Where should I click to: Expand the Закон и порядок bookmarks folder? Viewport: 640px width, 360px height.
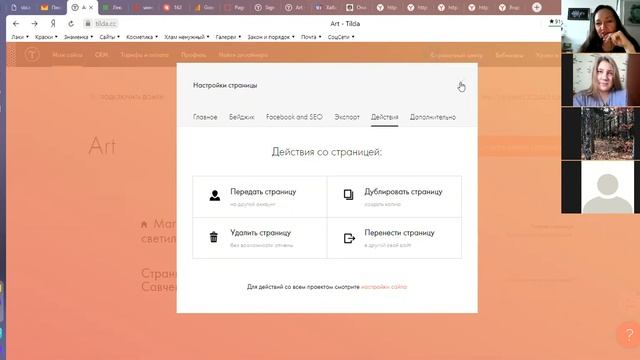click(271, 37)
